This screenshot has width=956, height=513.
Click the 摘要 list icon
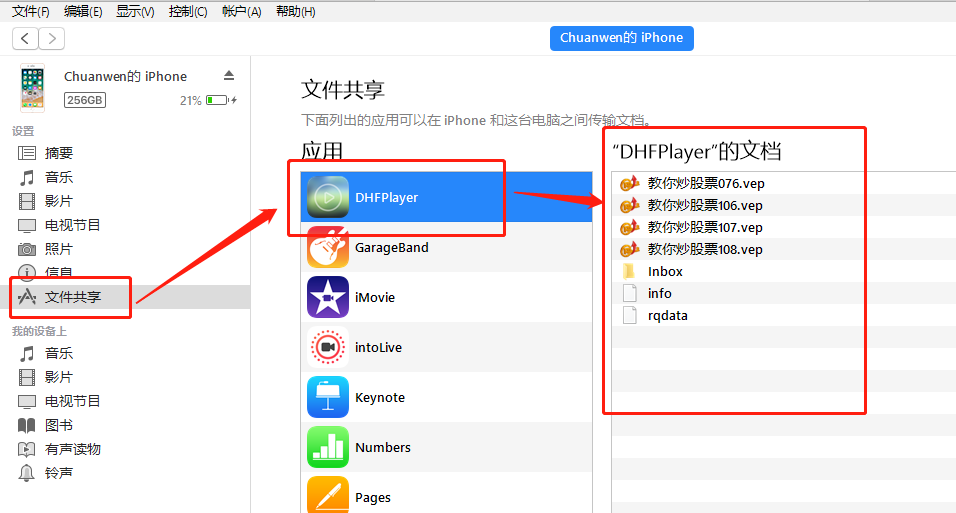tap(27, 153)
